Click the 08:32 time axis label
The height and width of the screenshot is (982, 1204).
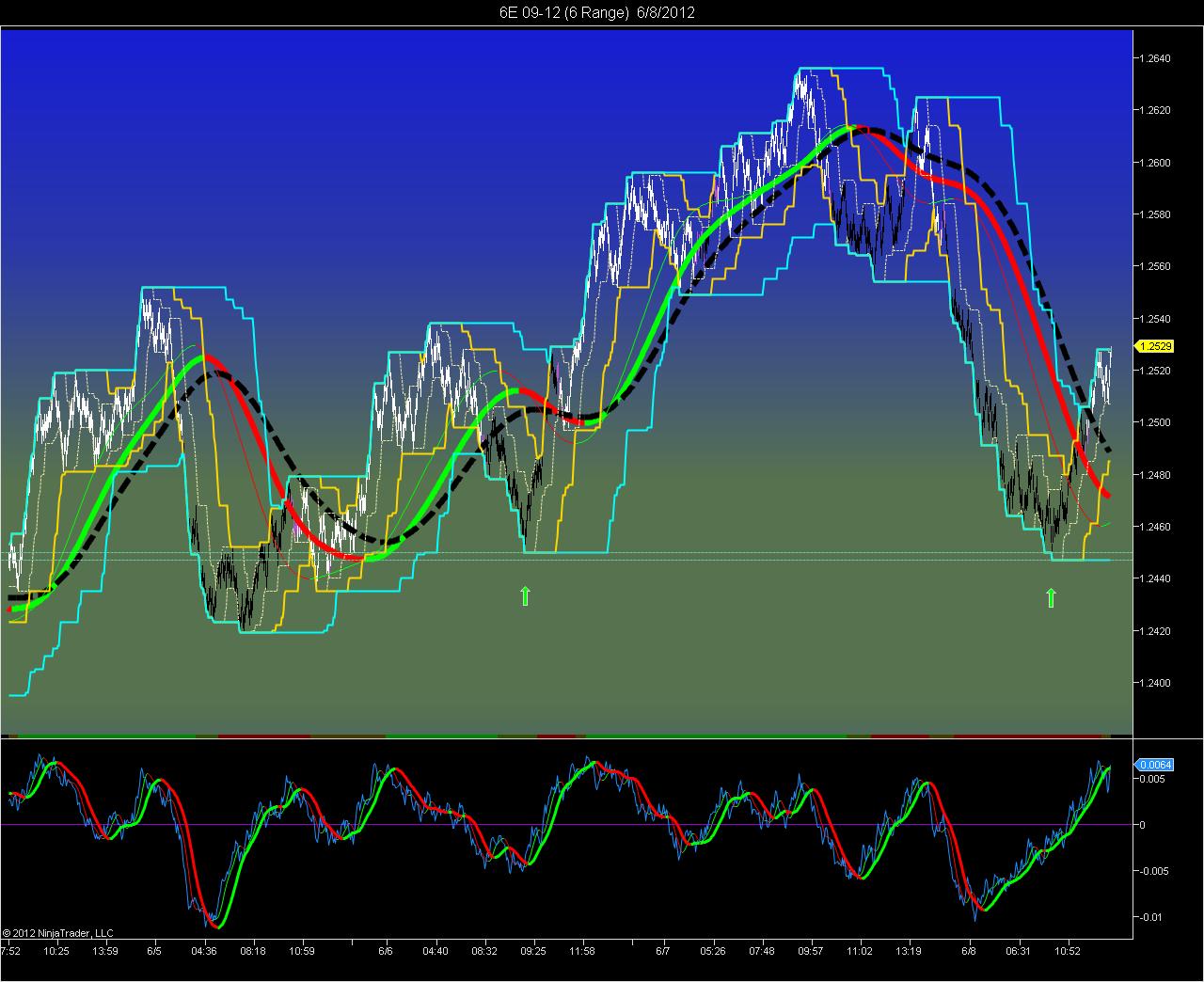[484, 951]
